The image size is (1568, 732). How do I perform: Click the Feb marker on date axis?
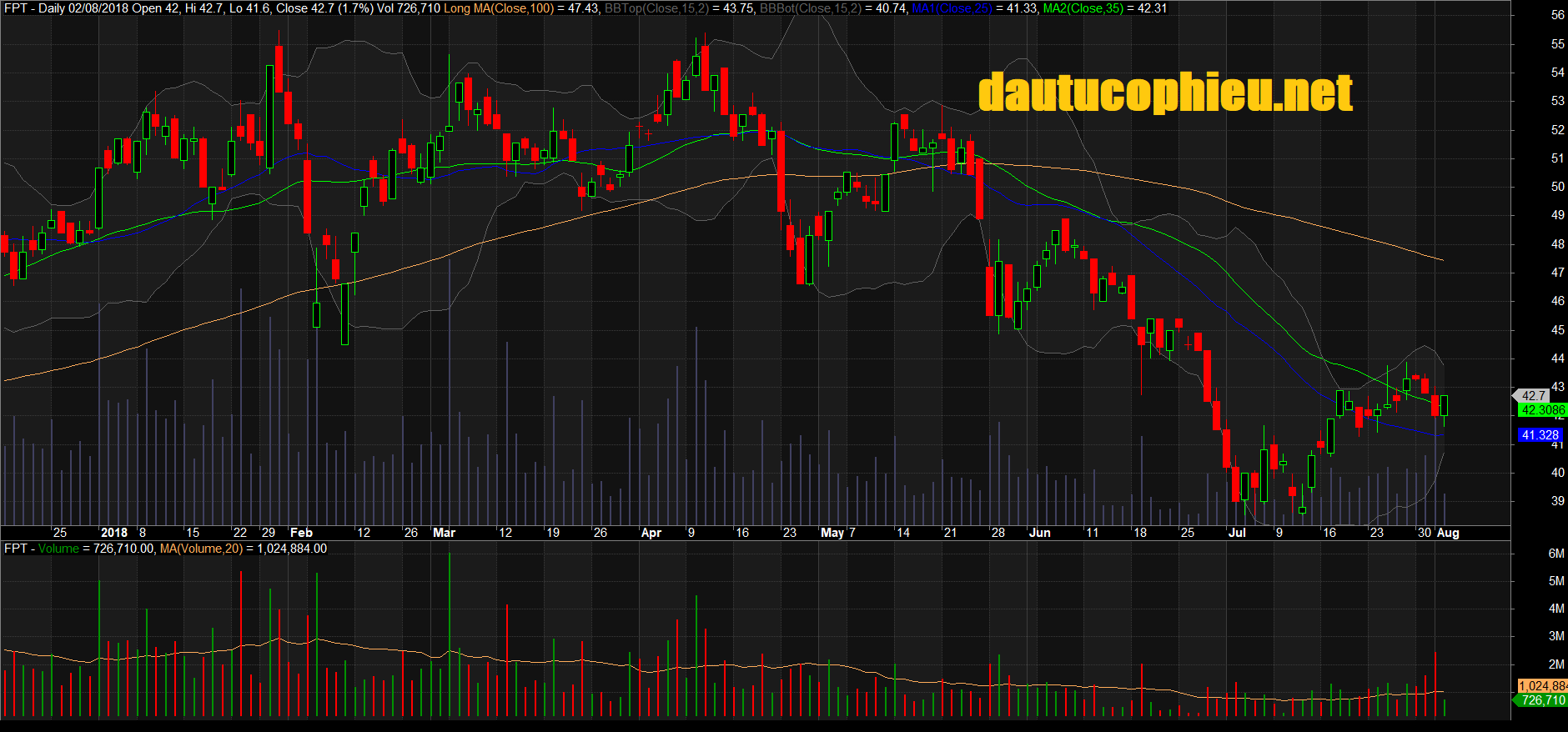click(x=301, y=533)
